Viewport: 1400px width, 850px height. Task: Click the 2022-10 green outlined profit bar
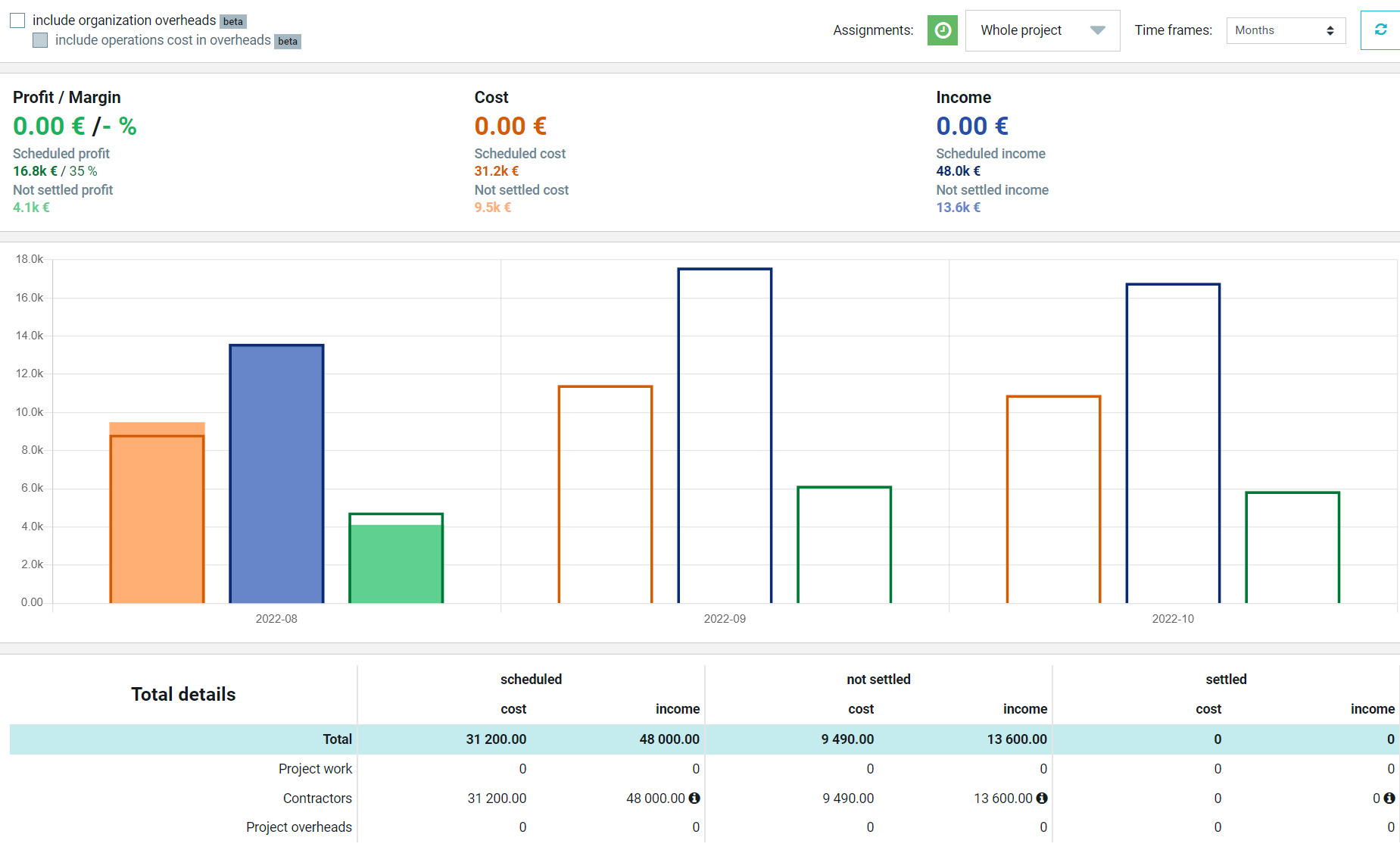coord(1292,548)
